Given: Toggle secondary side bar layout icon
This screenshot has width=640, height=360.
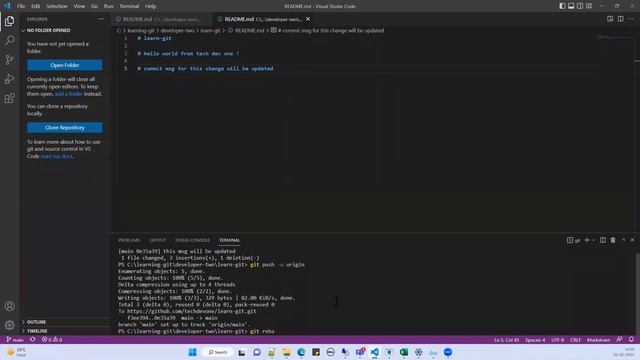Looking at the screenshot, I should [580, 6].
